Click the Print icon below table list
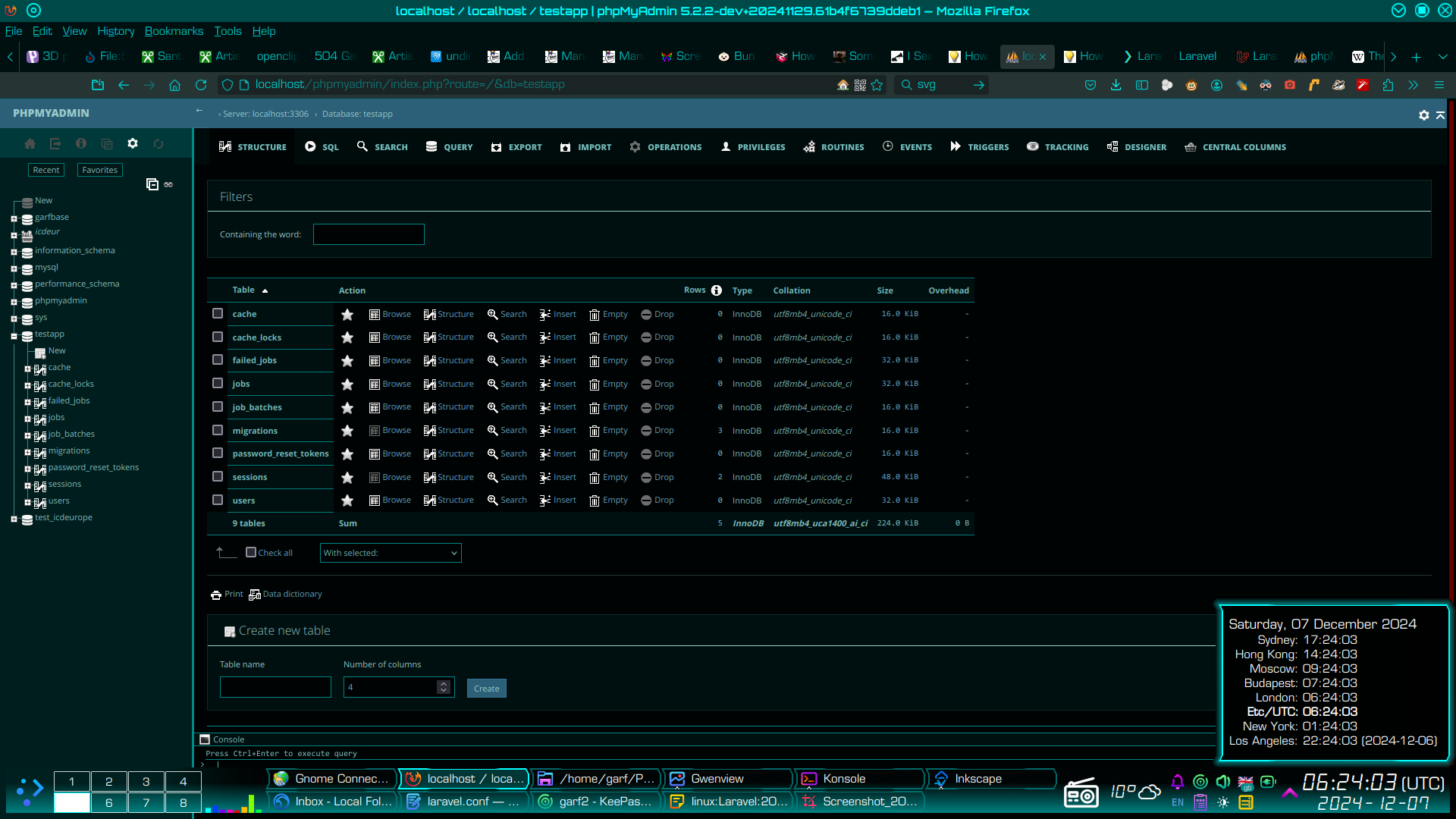 (216, 595)
